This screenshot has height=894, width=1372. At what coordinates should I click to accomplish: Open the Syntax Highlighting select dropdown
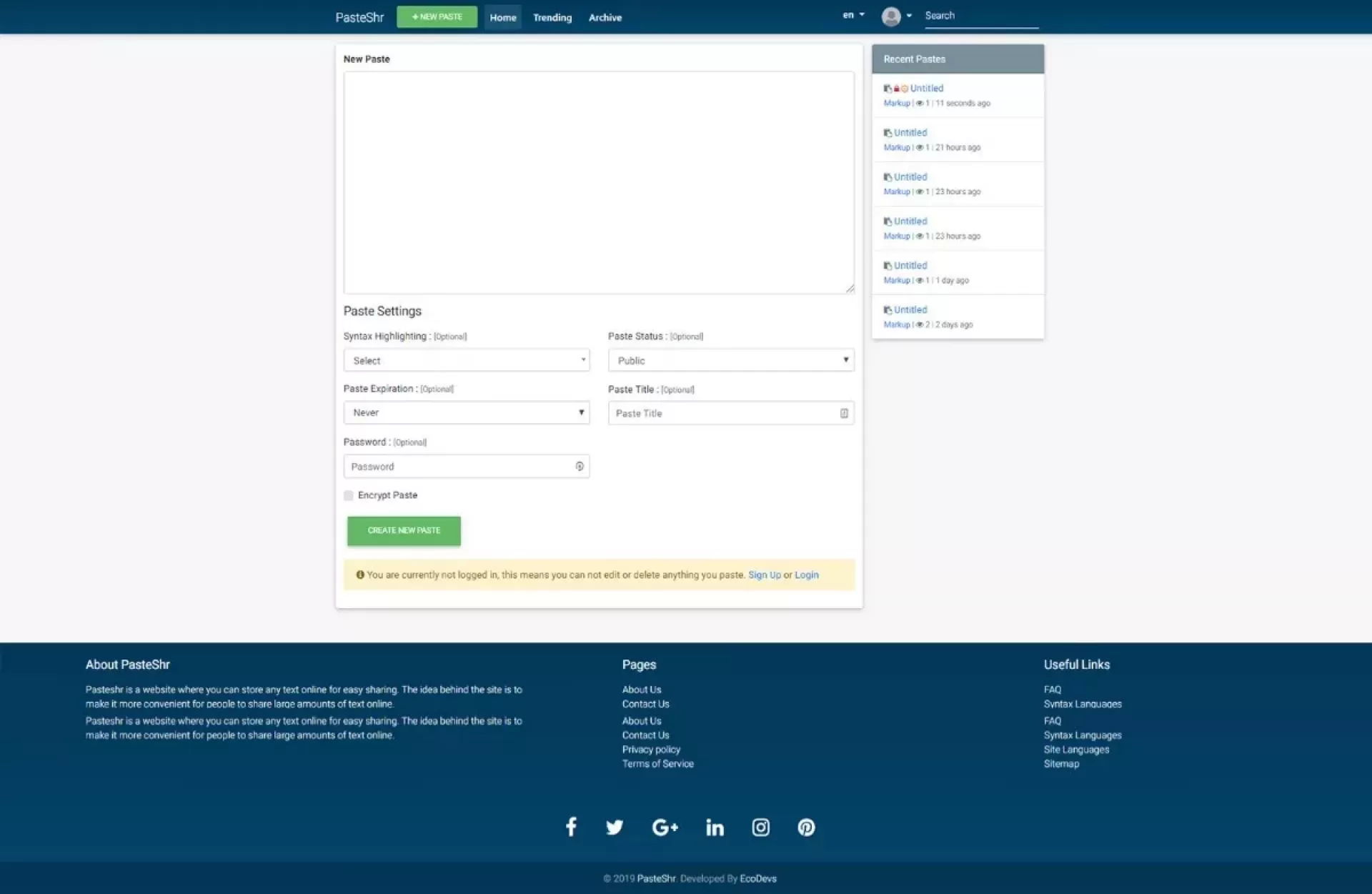point(467,360)
